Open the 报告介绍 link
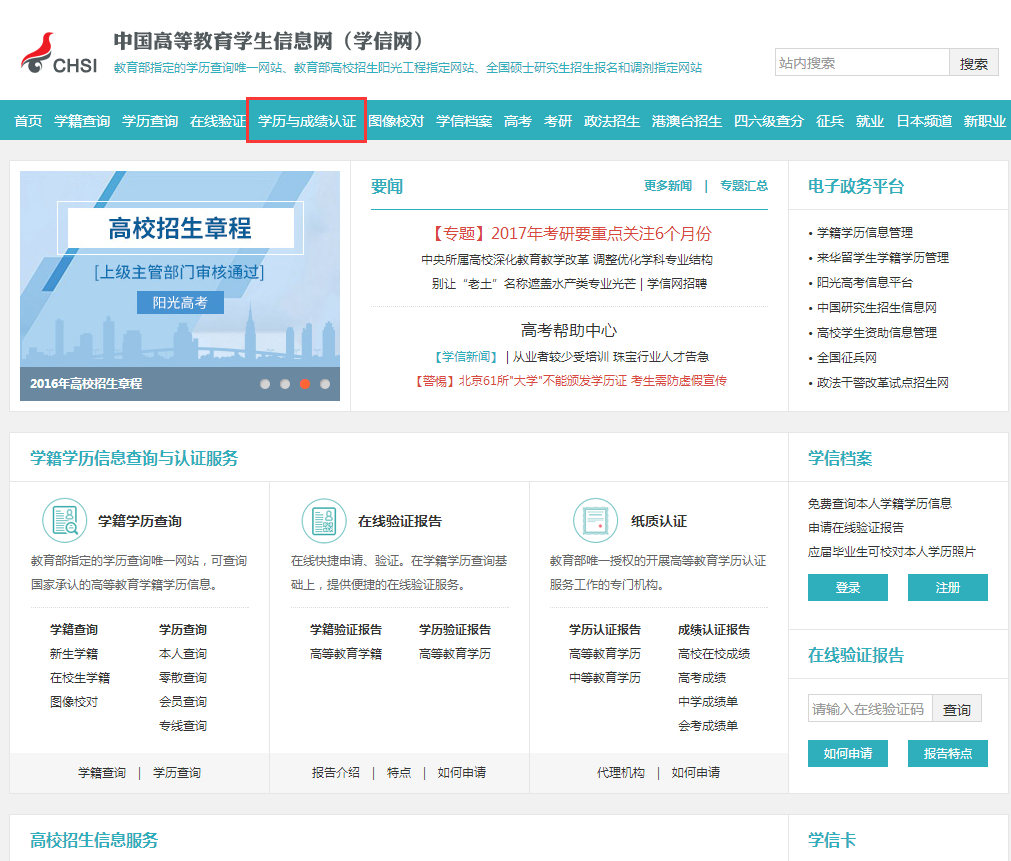This screenshot has height=861, width=1011. pos(336,773)
